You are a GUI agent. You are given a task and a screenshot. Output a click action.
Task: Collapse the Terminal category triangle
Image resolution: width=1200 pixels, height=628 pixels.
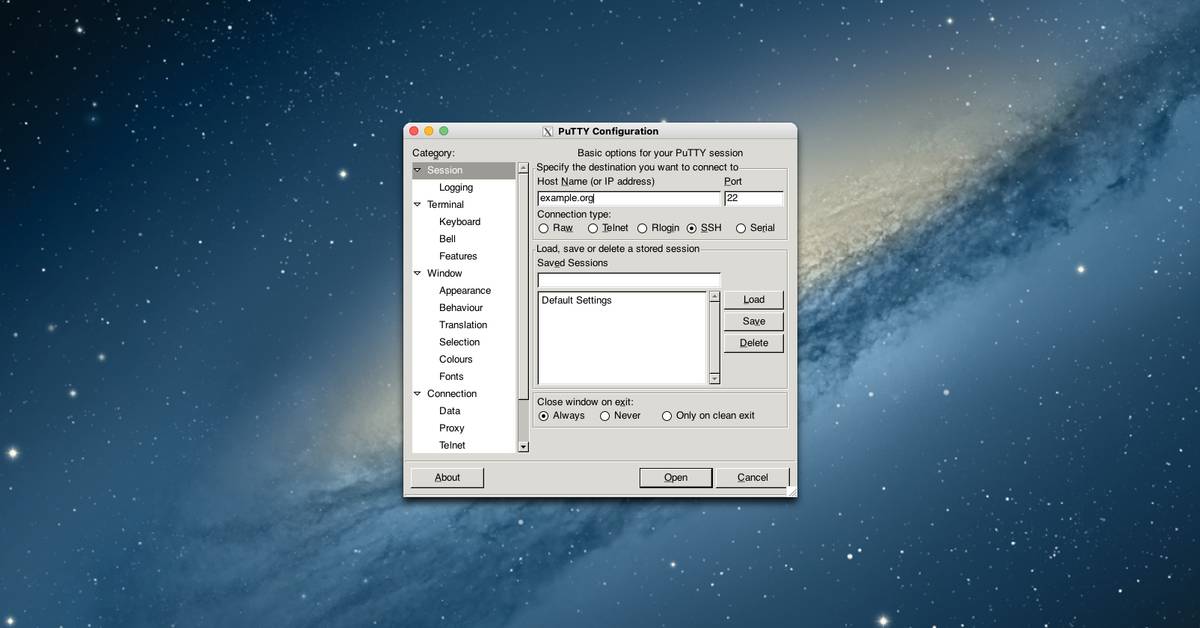(x=418, y=205)
